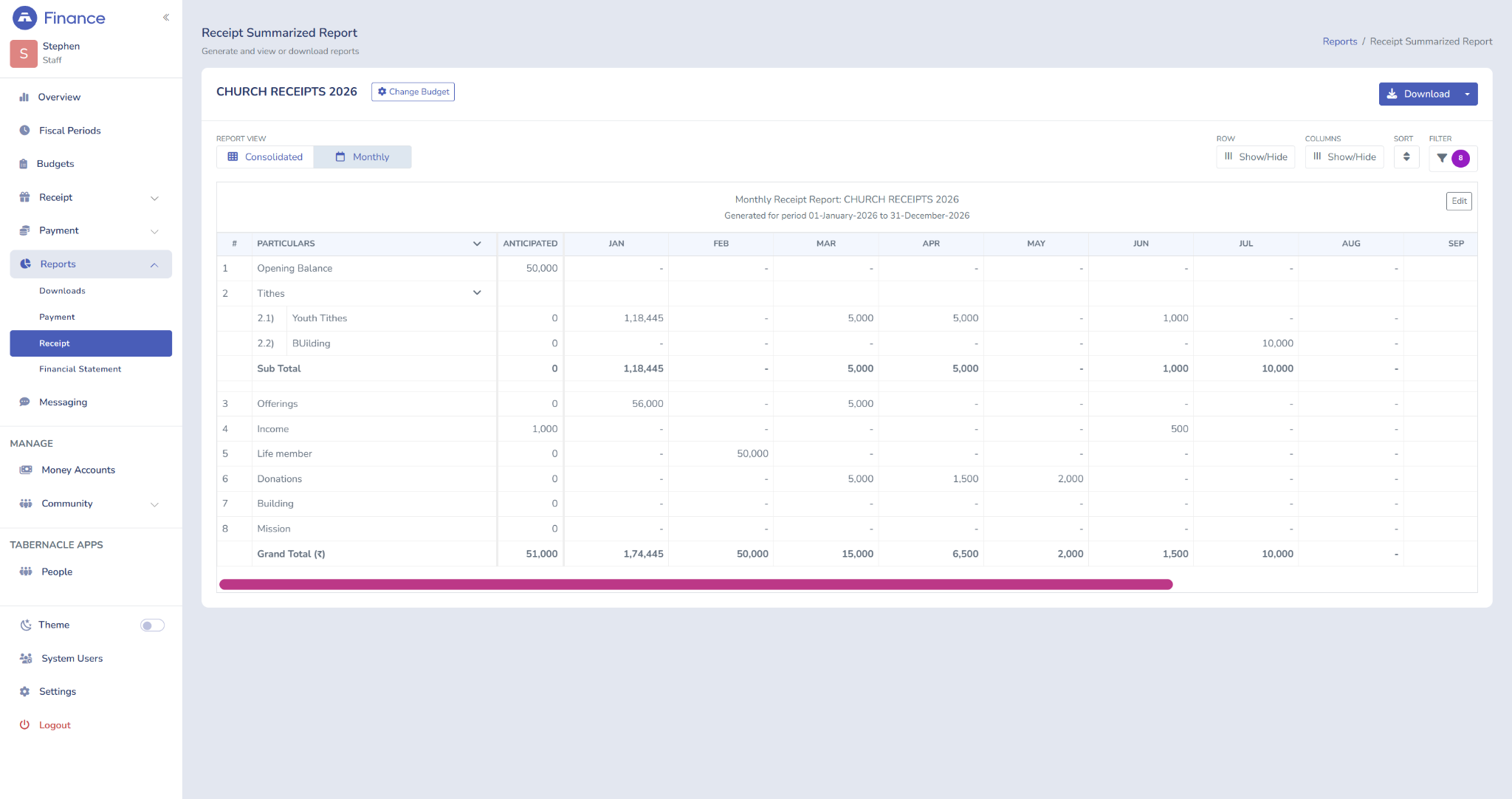Expand the Payment sidebar menu
The height and width of the screenshot is (799, 1512).
point(91,230)
